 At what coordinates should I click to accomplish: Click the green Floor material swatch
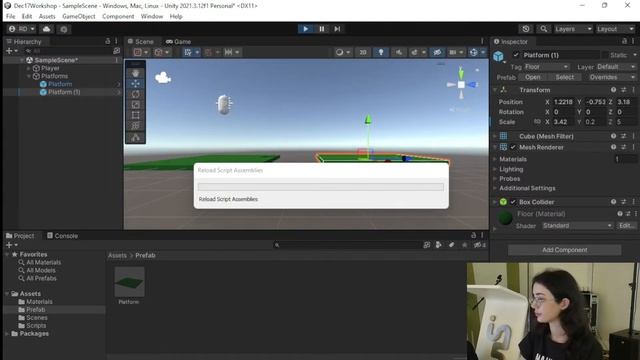coord(505,218)
